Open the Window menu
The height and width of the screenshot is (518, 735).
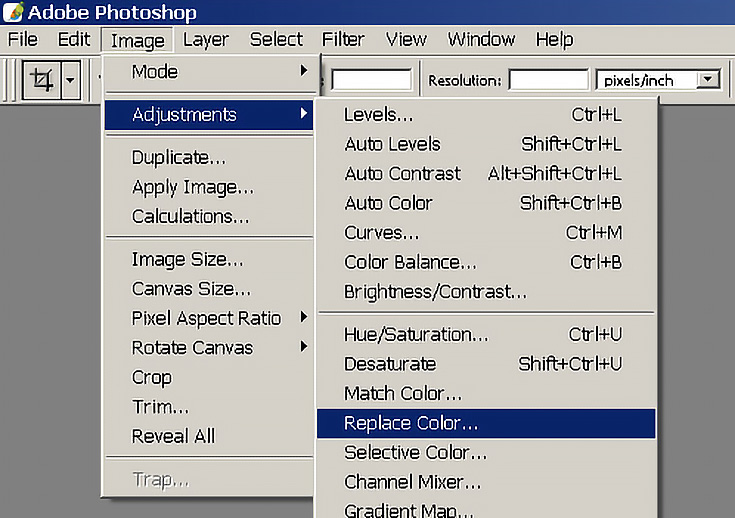click(x=481, y=39)
